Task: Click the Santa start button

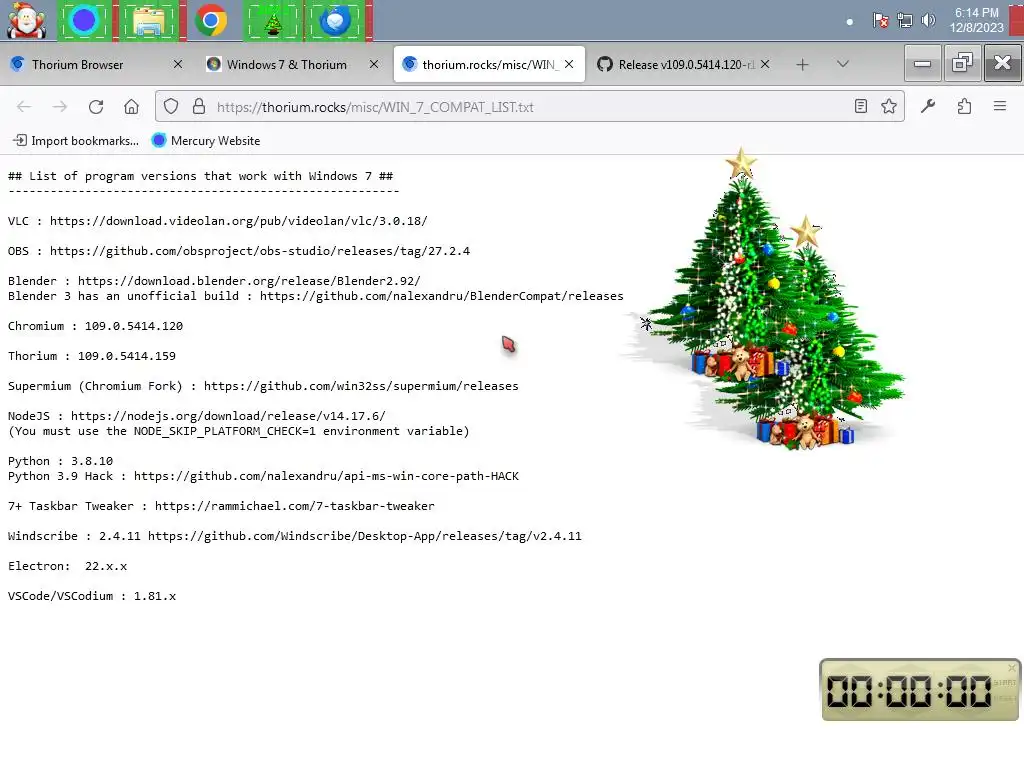Action: click(26, 21)
